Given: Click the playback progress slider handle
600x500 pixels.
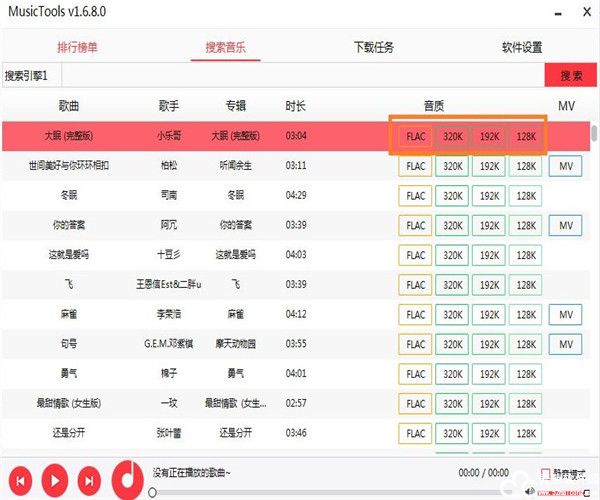Looking at the screenshot, I should [152, 492].
